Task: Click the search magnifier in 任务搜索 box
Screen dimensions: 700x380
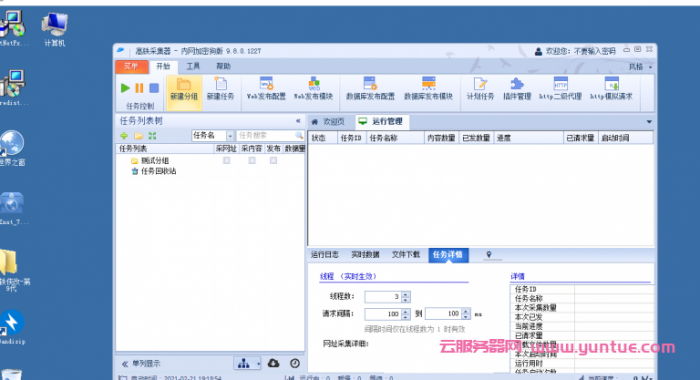Action: tap(299, 135)
